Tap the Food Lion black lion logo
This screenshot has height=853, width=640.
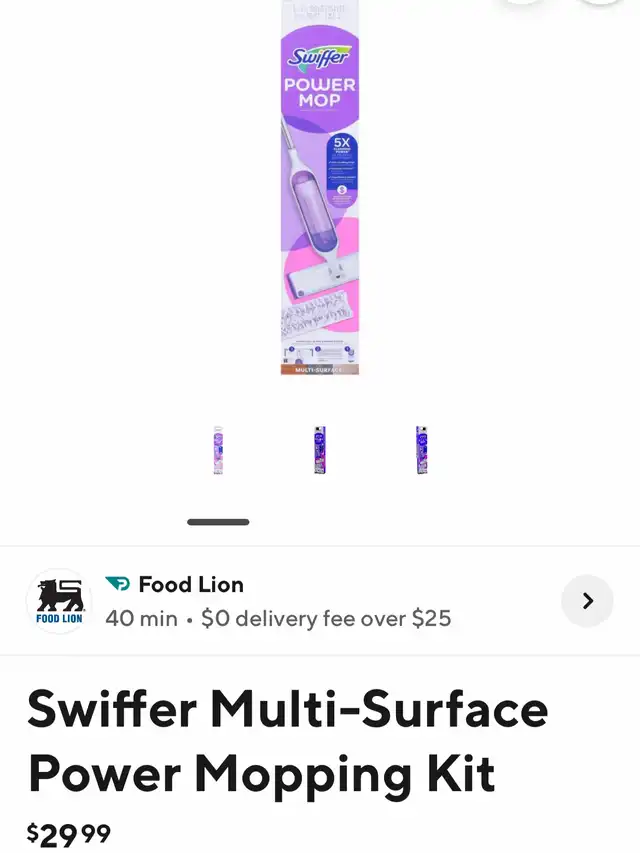click(59, 601)
